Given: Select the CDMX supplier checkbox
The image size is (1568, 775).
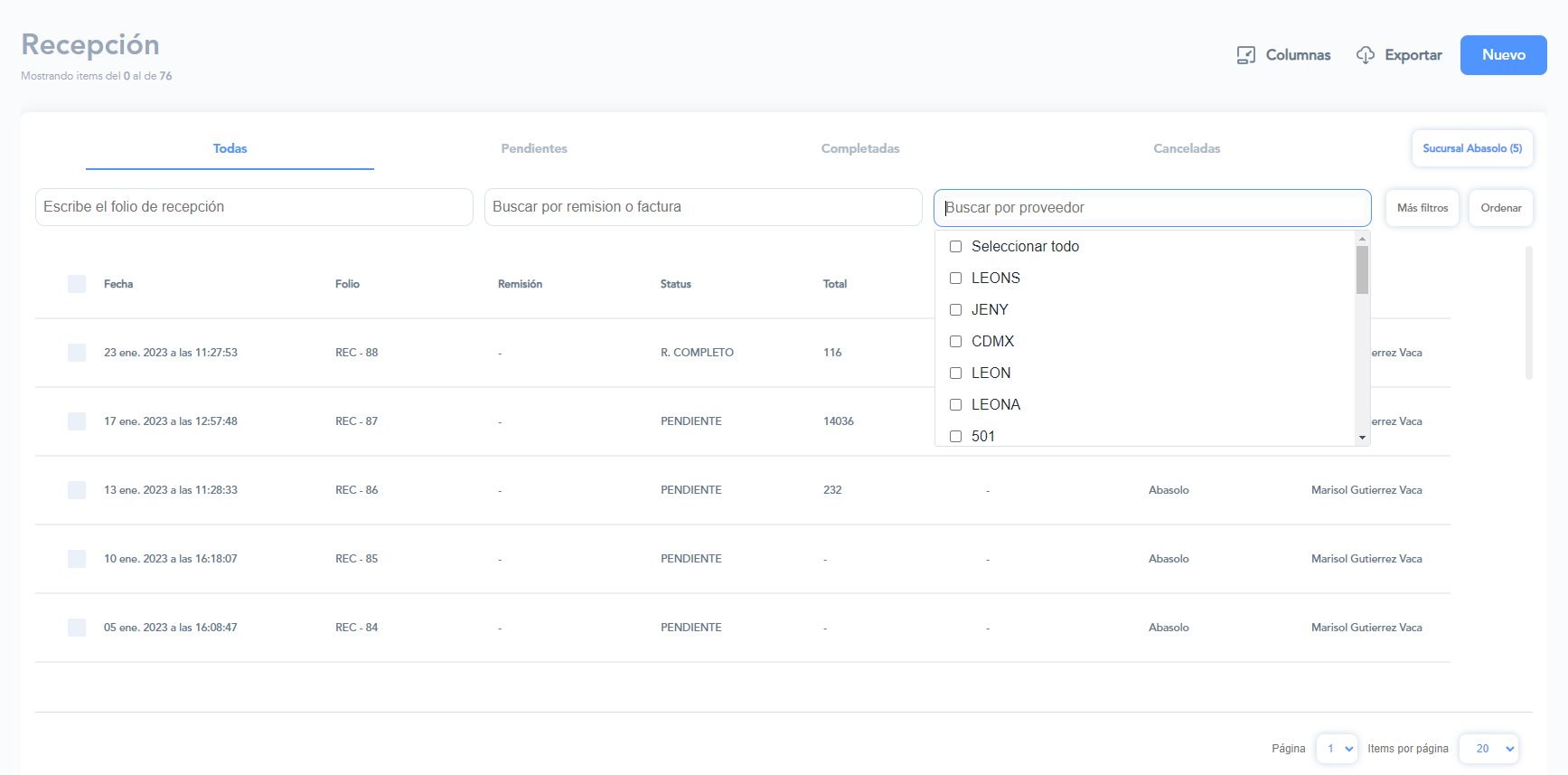Looking at the screenshot, I should click(955, 342).
